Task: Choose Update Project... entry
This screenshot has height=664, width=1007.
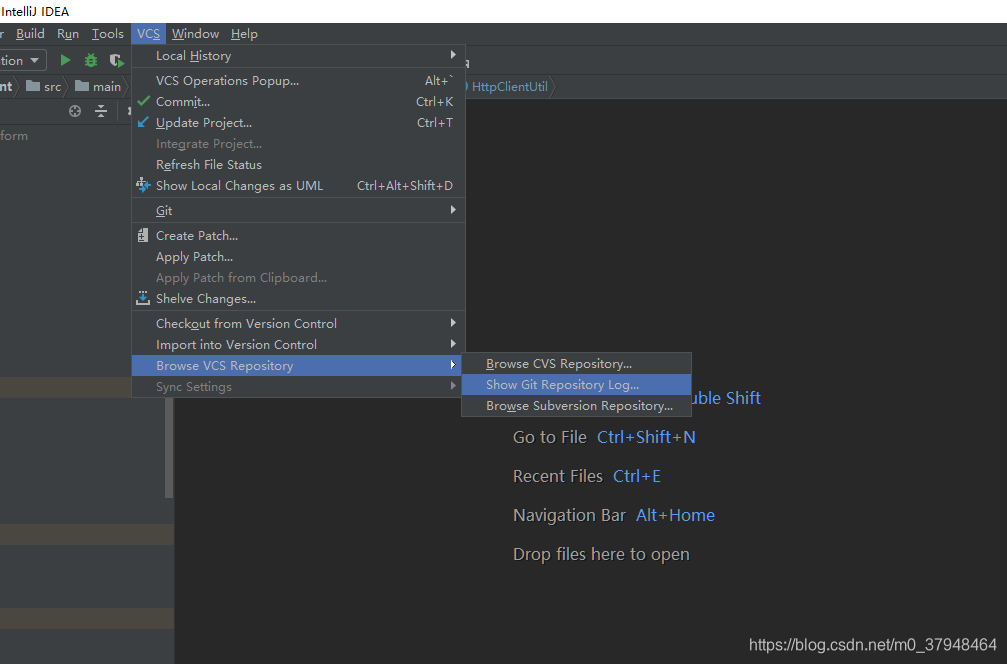Action: 298,123
